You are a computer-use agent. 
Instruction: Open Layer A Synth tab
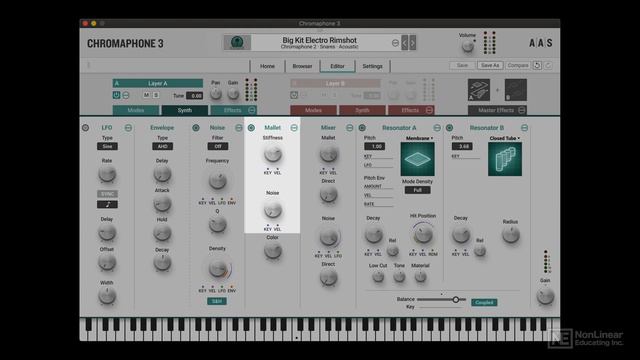[x=184, y=110]
